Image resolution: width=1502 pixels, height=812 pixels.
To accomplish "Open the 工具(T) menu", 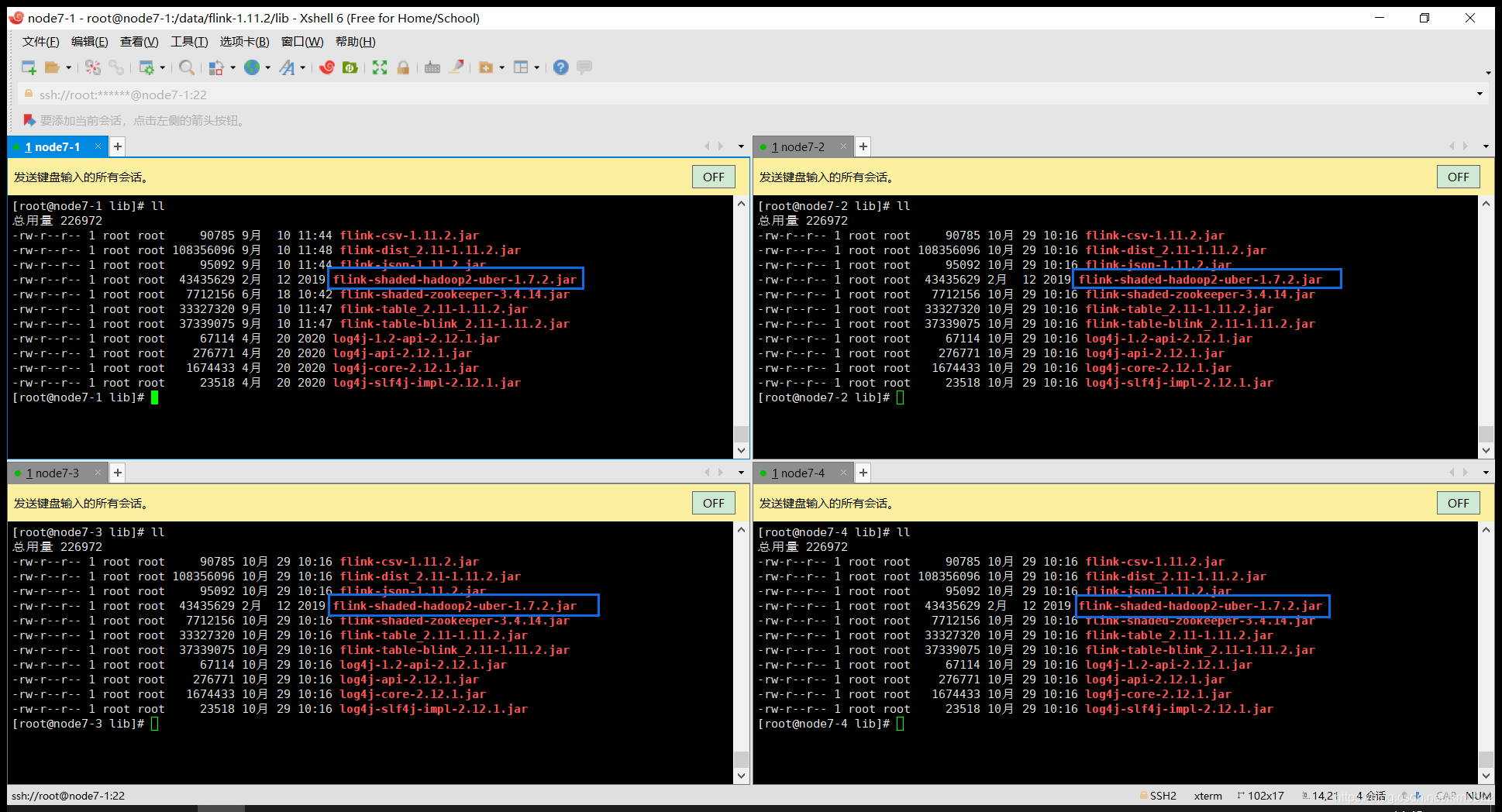I will [189, 42].
